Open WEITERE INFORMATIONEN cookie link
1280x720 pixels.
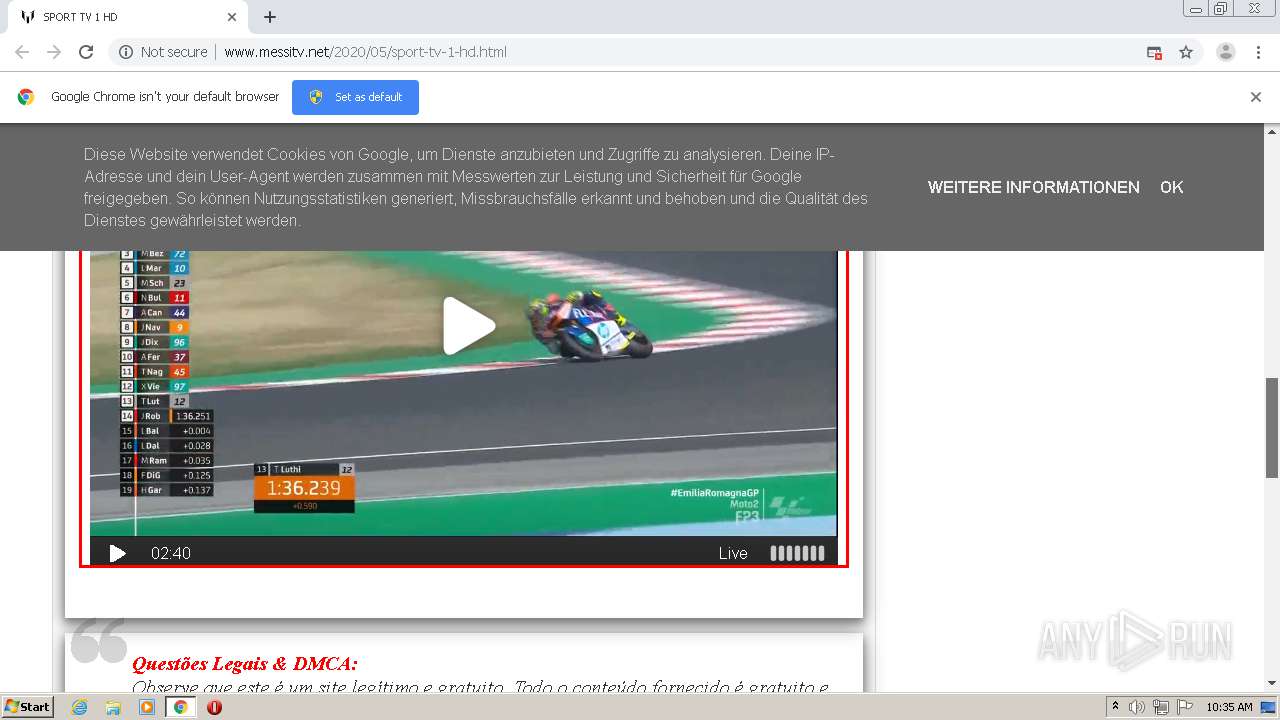click(x=1033, y=187)
